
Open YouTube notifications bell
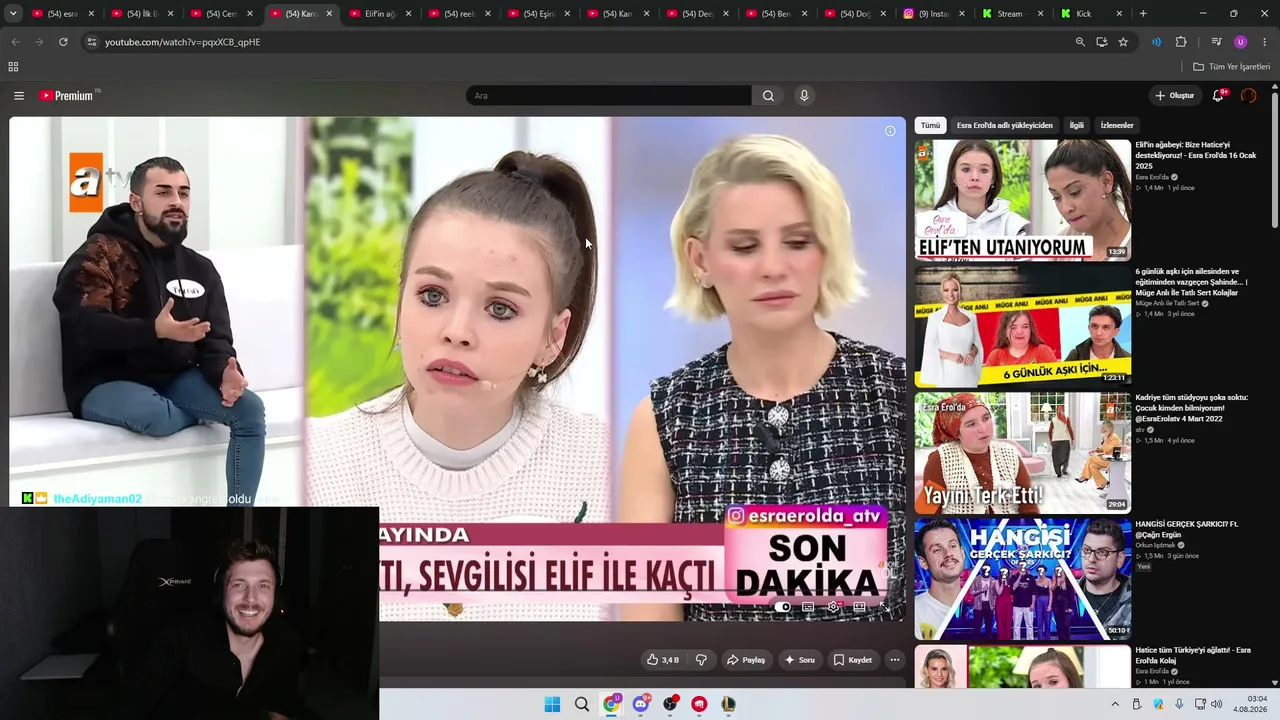point(1218,96)
